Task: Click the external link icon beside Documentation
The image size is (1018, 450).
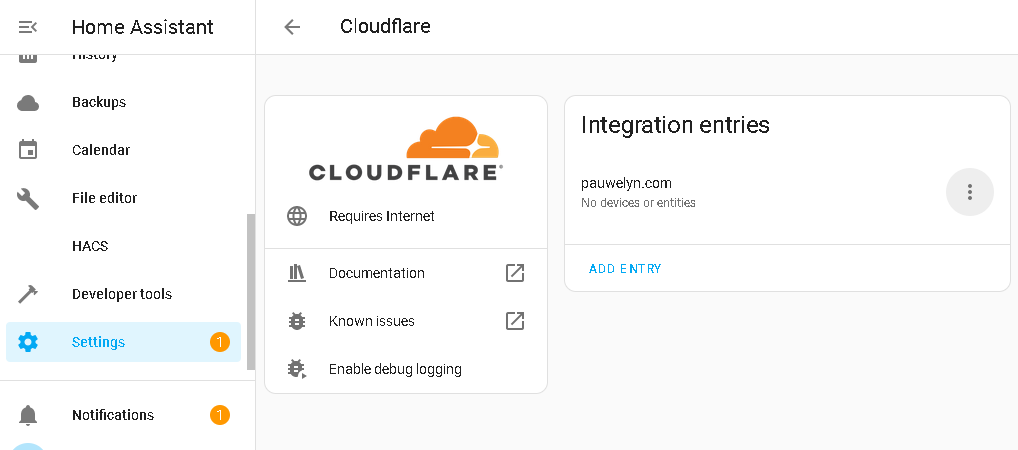Action: click(x=515, y=273)
